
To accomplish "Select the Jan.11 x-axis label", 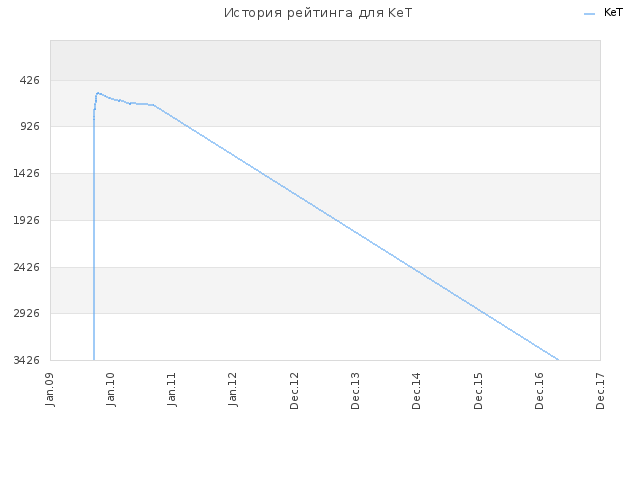I will [x=172, y=389].
